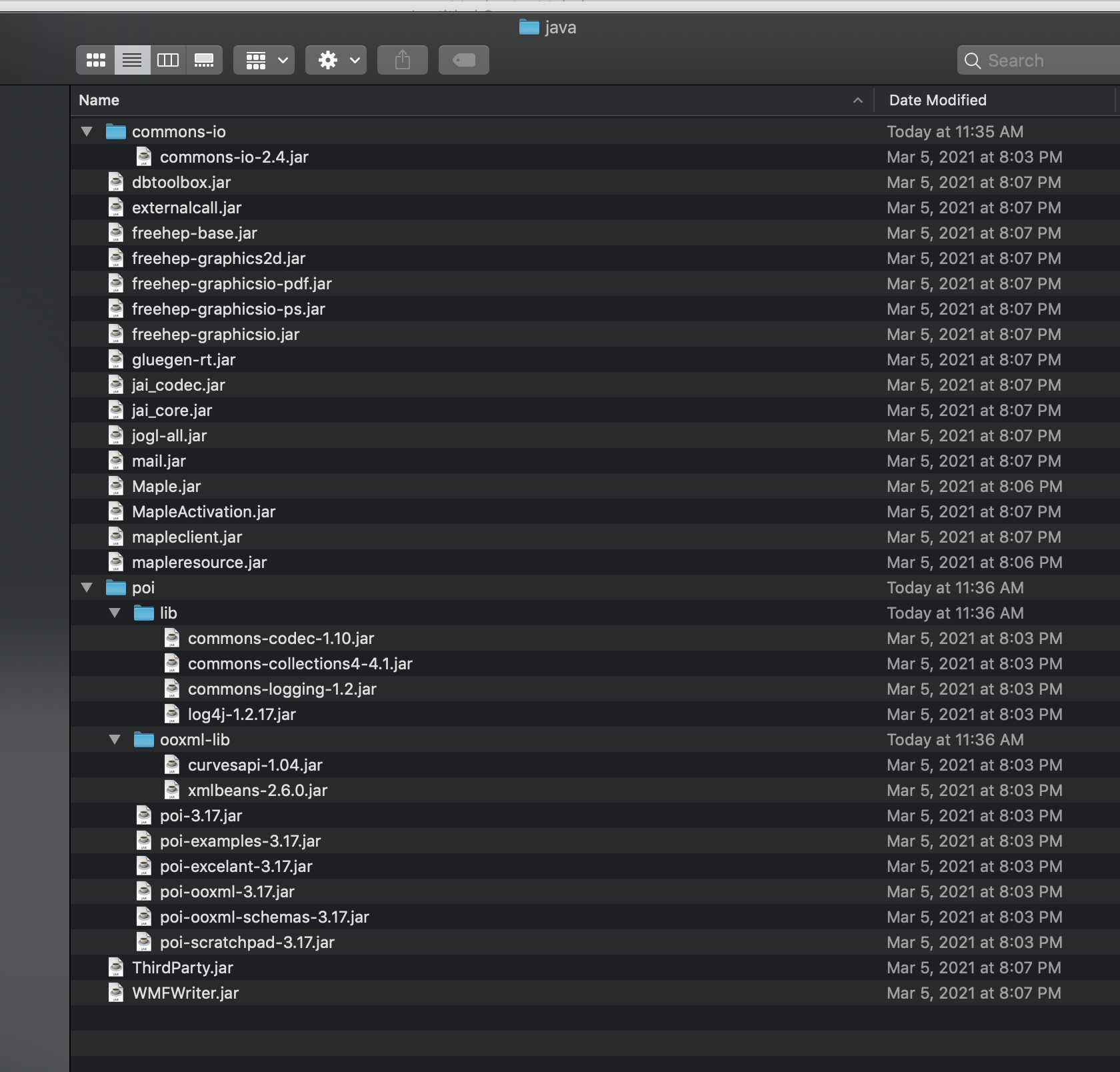Viewport: 1120px width, 1072px height.
Task: Select the WMFWriter.jar file icon
Action: pyautogui.click(x=116, y=993)
